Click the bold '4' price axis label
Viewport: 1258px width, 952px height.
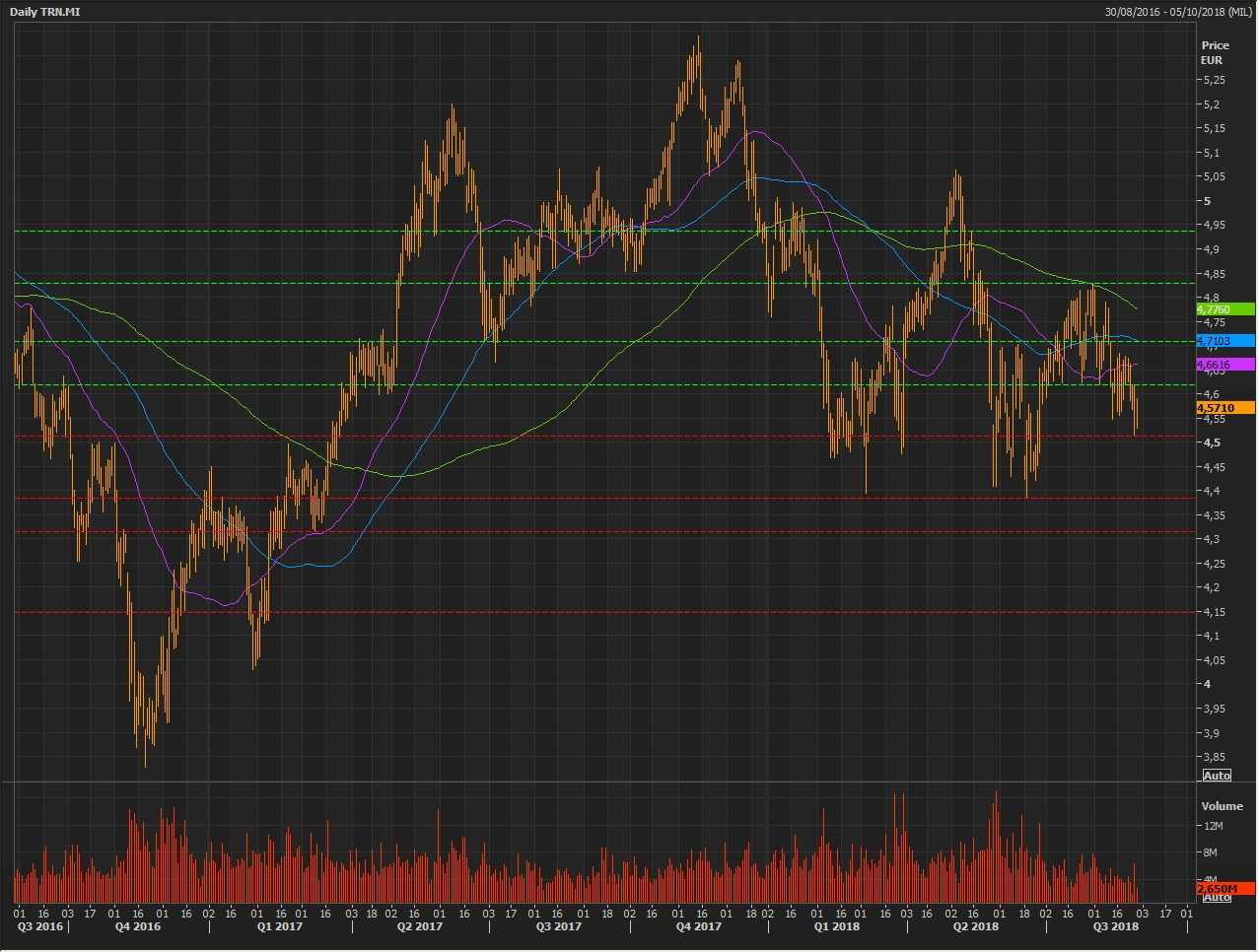[1207, 684]
